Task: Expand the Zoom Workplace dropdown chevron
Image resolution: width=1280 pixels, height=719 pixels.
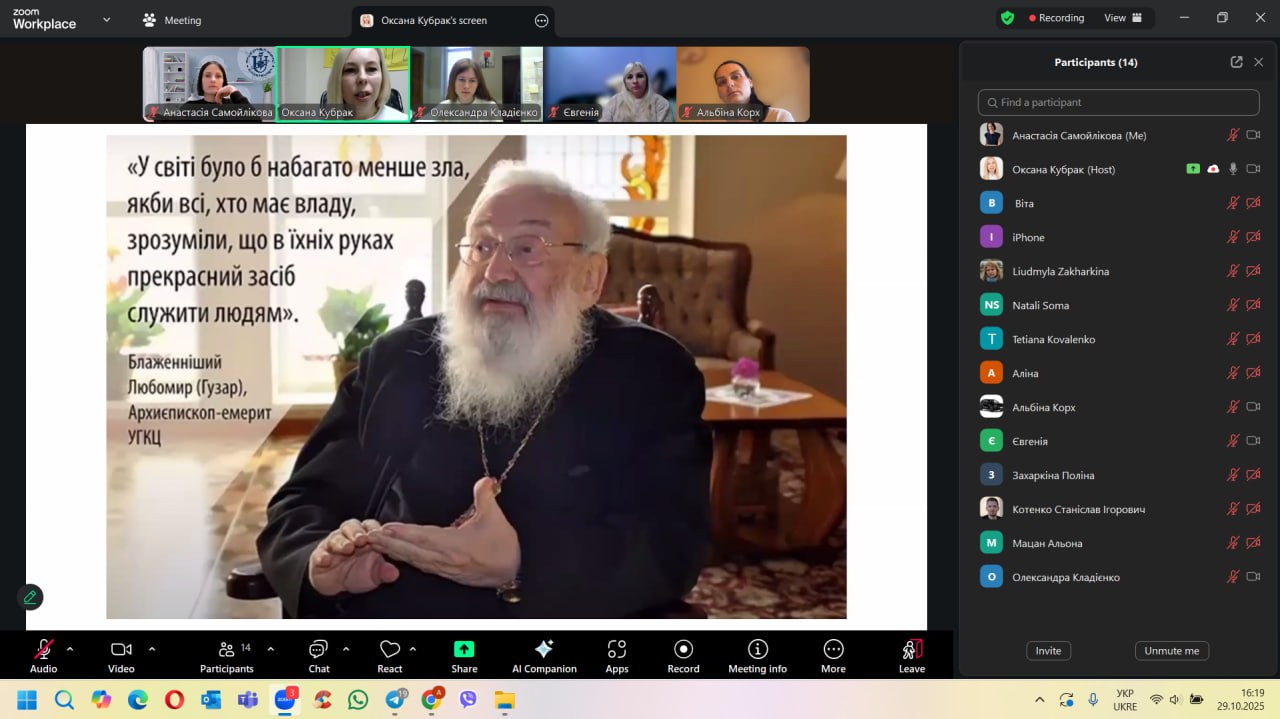Action: pos(107,19)
